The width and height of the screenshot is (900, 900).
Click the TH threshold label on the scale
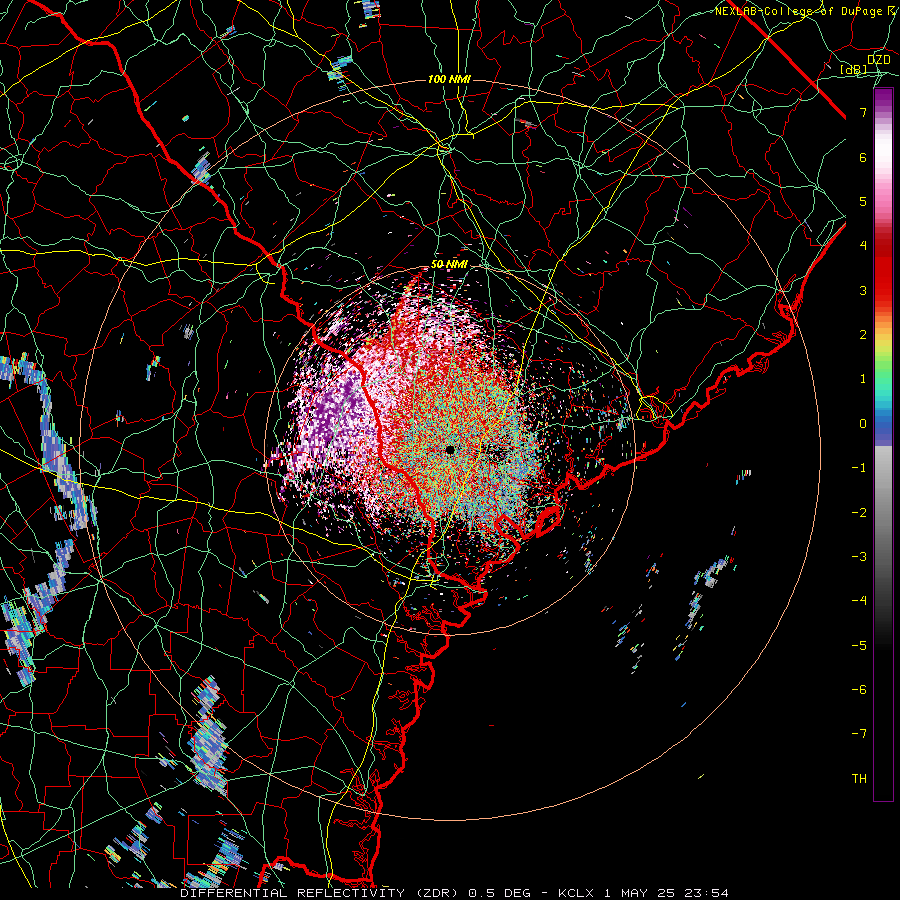pos(859,779)
